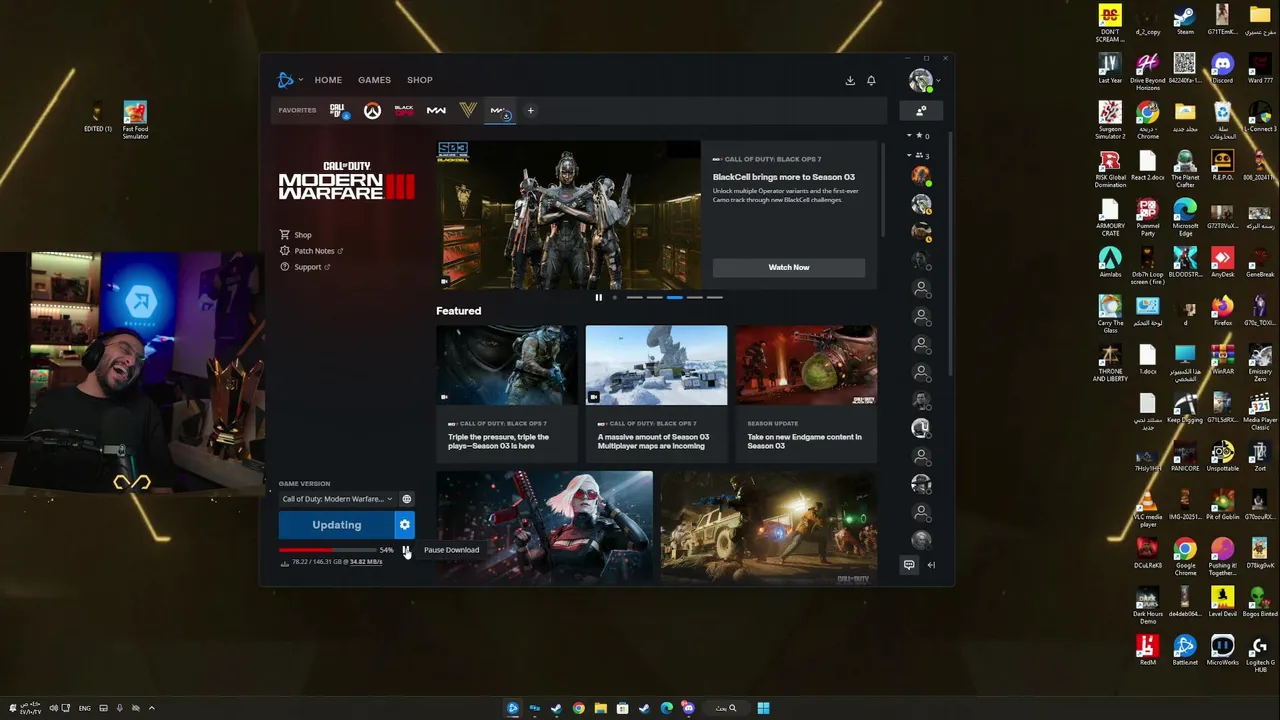
Task: Open File Explorer from the taskbar
Action: 600,708
